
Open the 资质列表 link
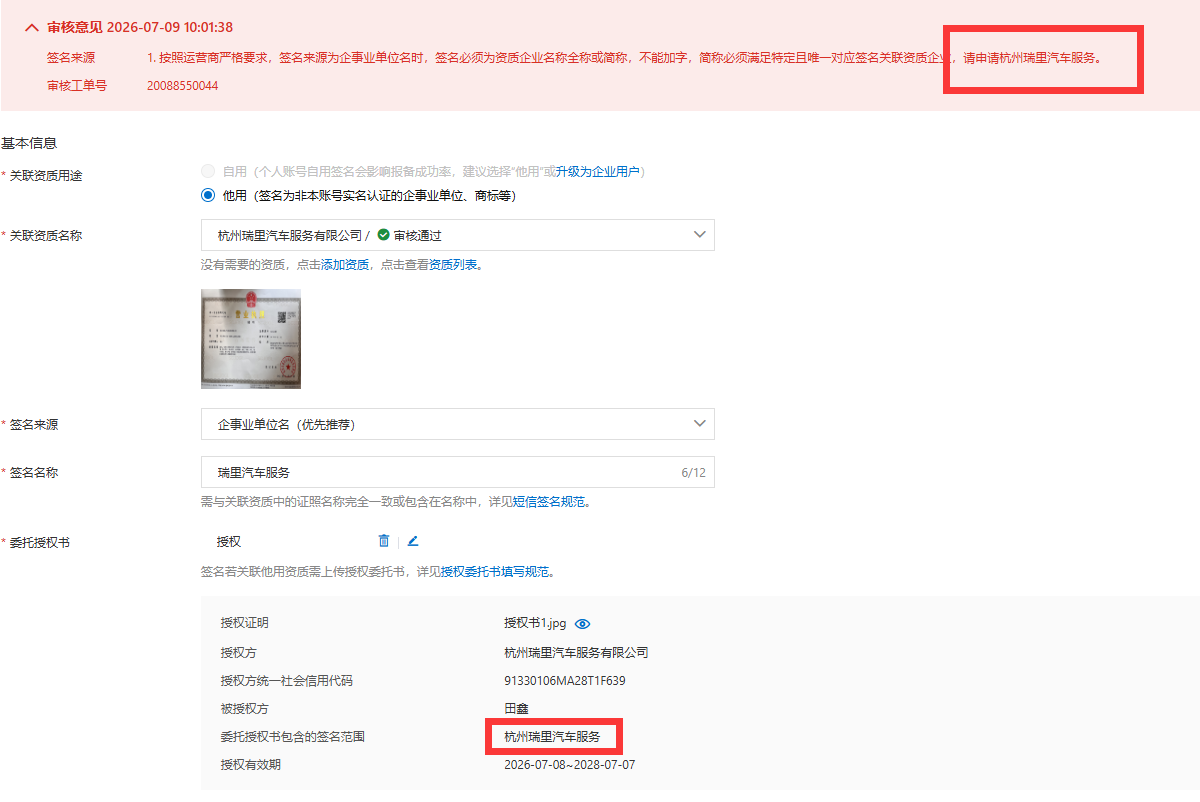(x=453, y=265)
